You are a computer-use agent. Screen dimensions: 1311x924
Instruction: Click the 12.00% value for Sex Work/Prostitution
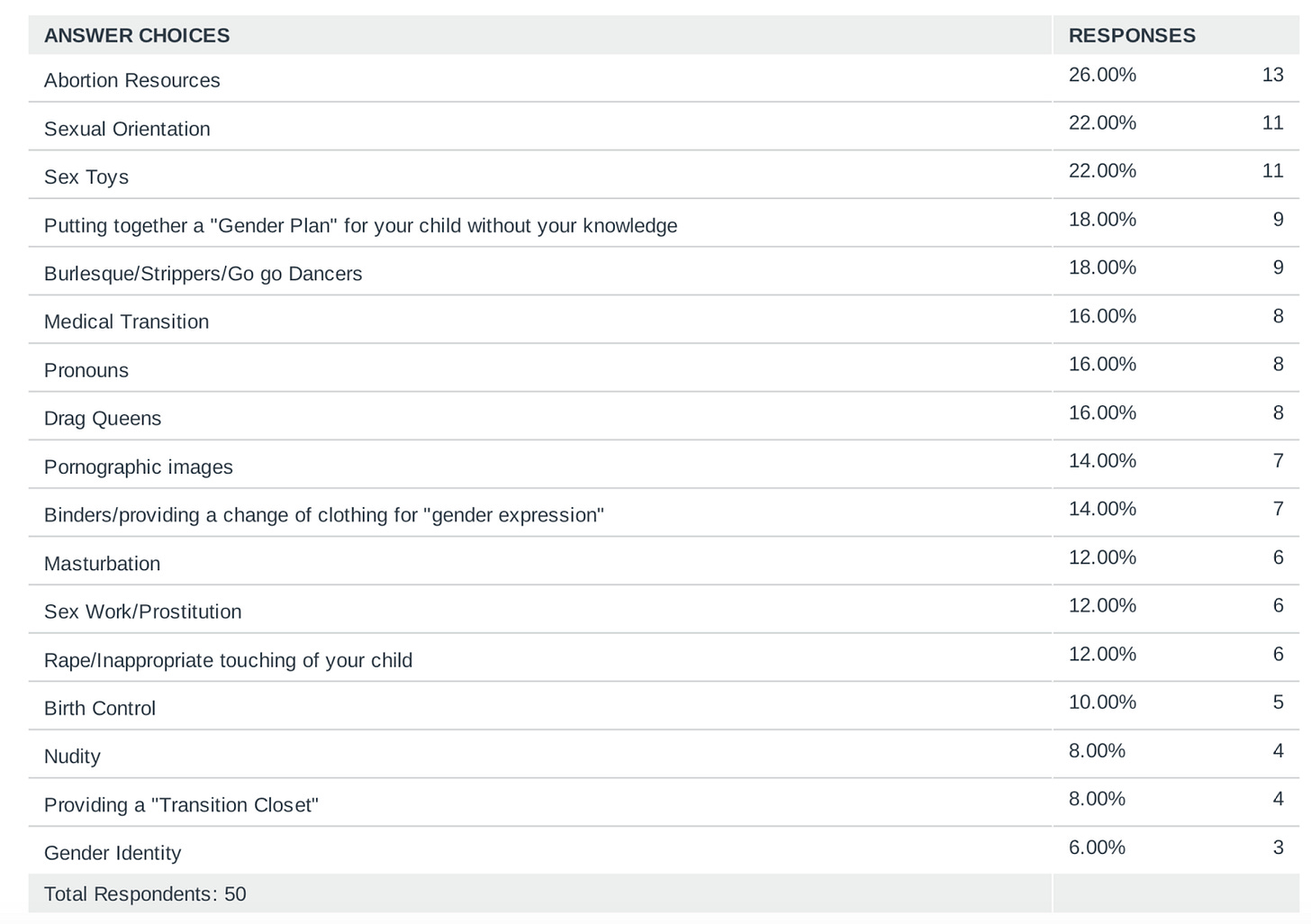tap(1102, 605)
